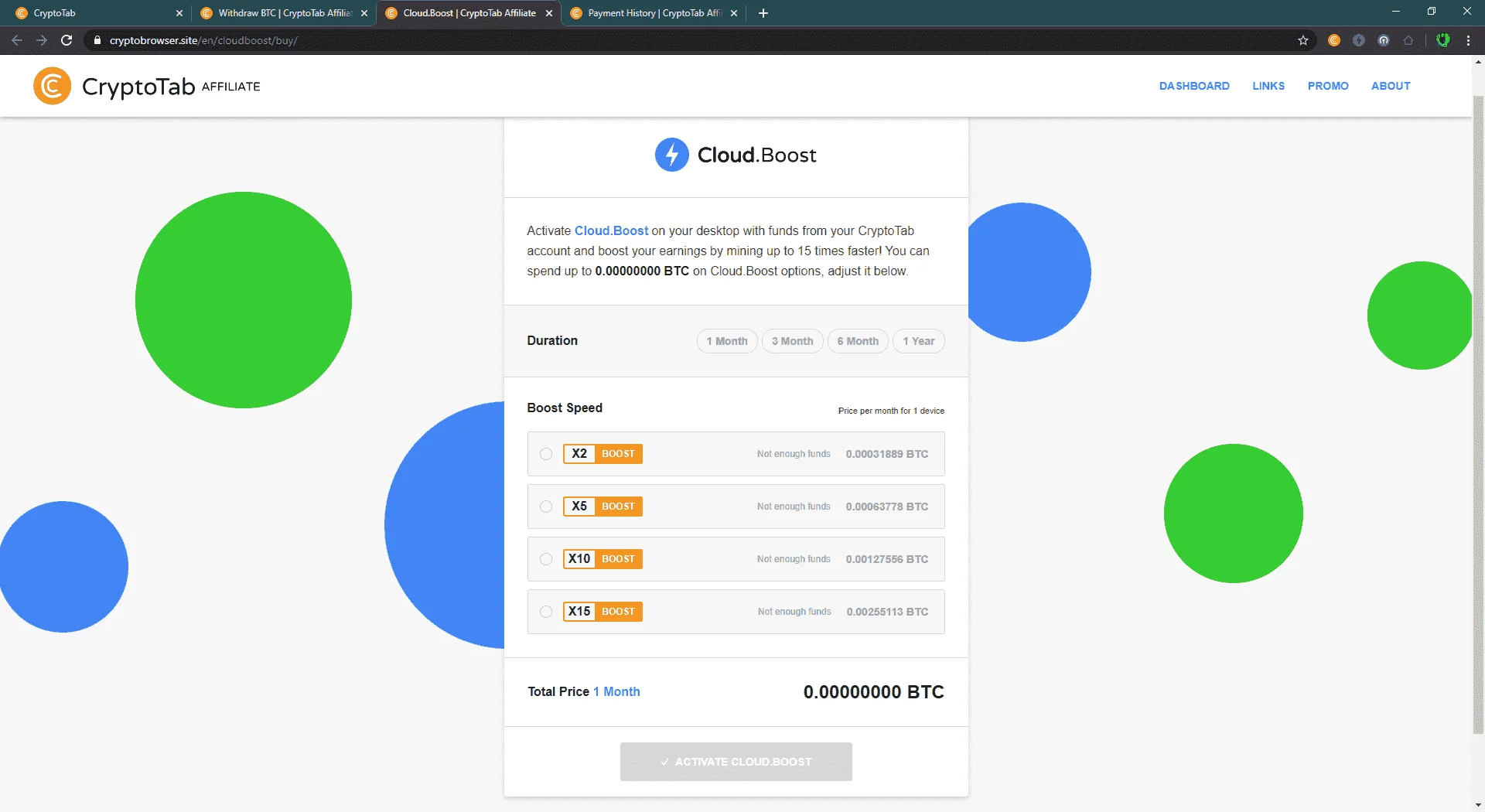This screenshot has height=812, width=1485.
Task: Open the CryptoTab extension icon in toolbar
Action: 1334,40
